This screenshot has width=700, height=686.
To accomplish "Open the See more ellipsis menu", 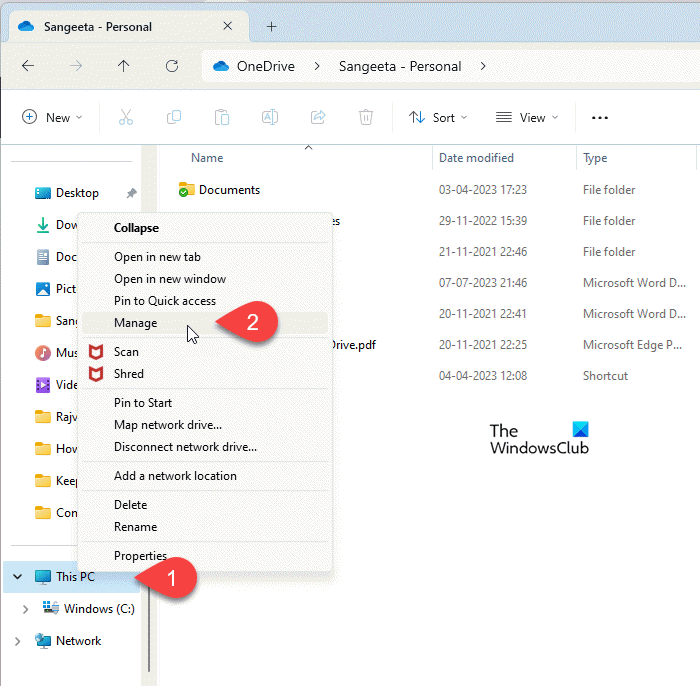I will [x=600, y=117].
